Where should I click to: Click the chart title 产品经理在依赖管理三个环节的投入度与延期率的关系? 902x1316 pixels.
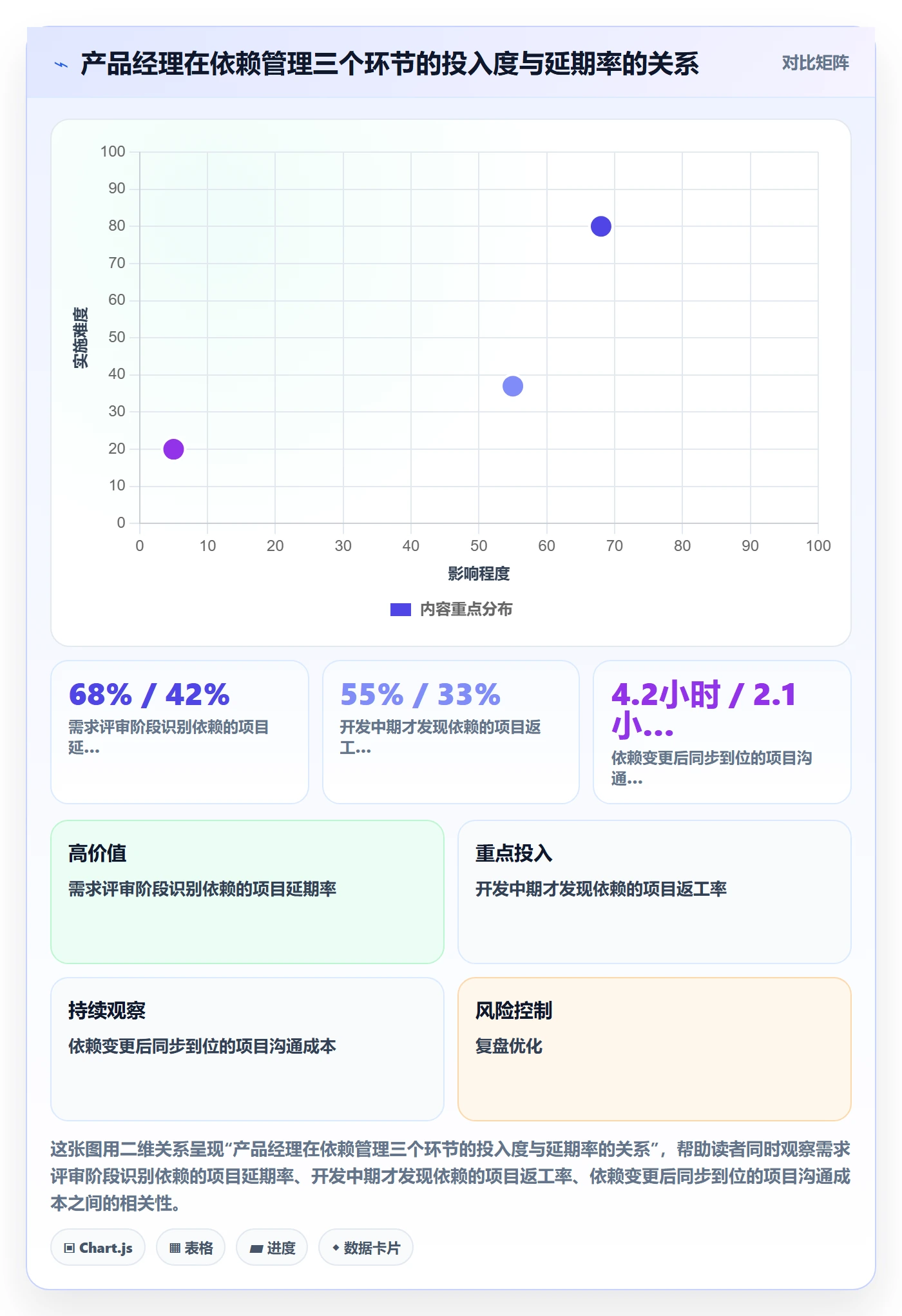(390, 64)
